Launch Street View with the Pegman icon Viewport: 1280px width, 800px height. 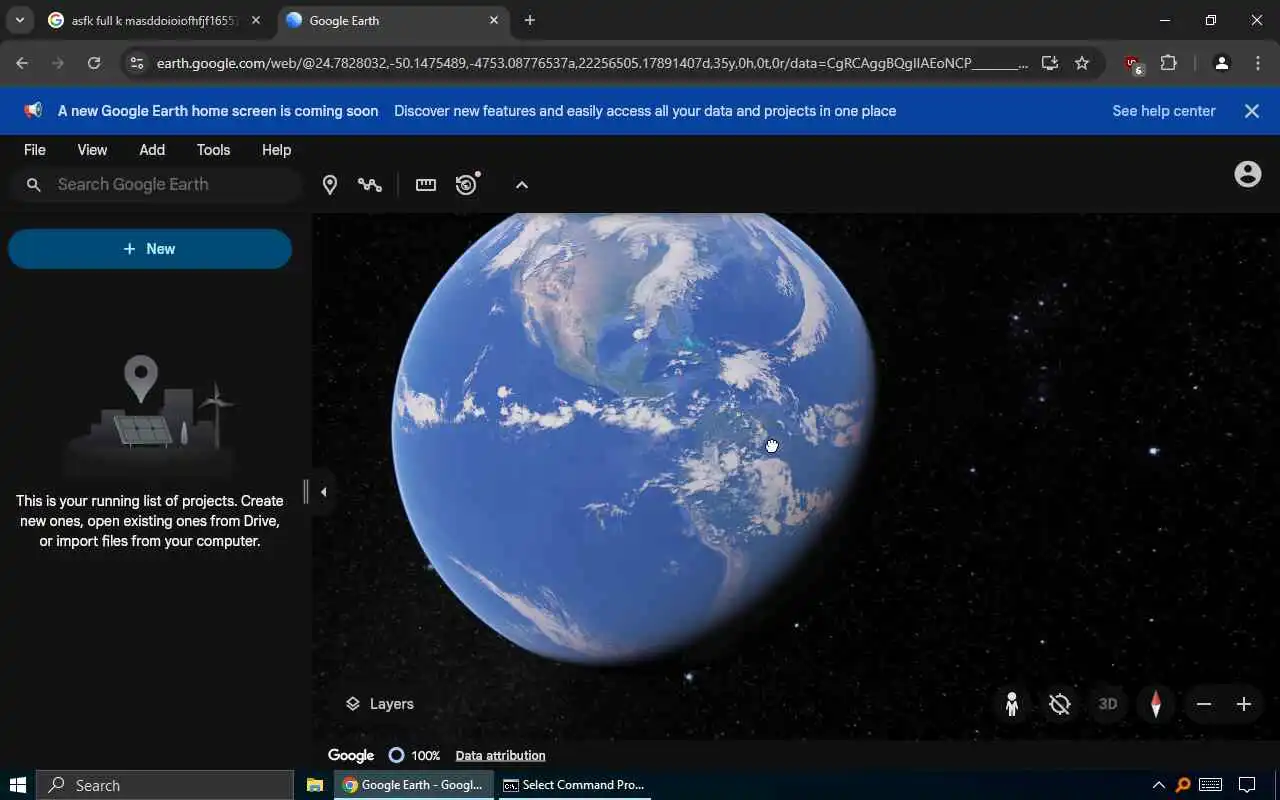click(x=1012, y=704)
